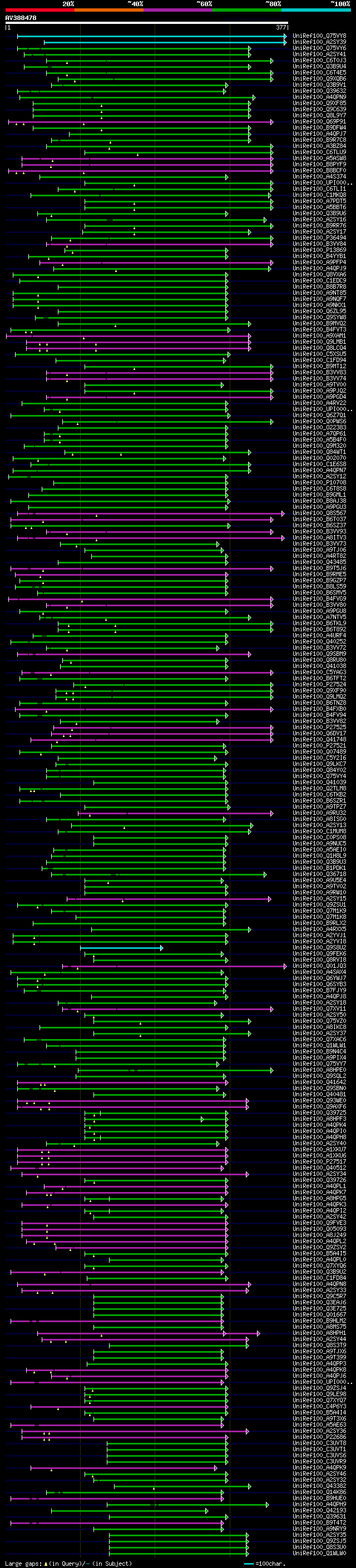Select hit UniRef100_C6T0J3
This screenshot has height=1568, width=356.
point(319,60)
